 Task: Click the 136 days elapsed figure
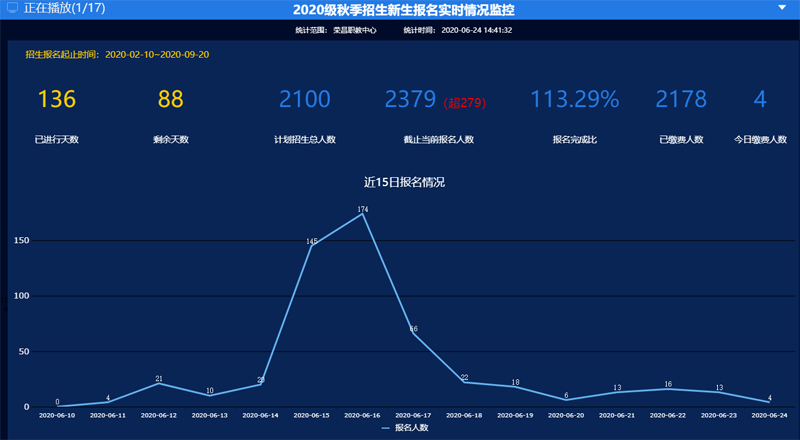tap(56, 99)
